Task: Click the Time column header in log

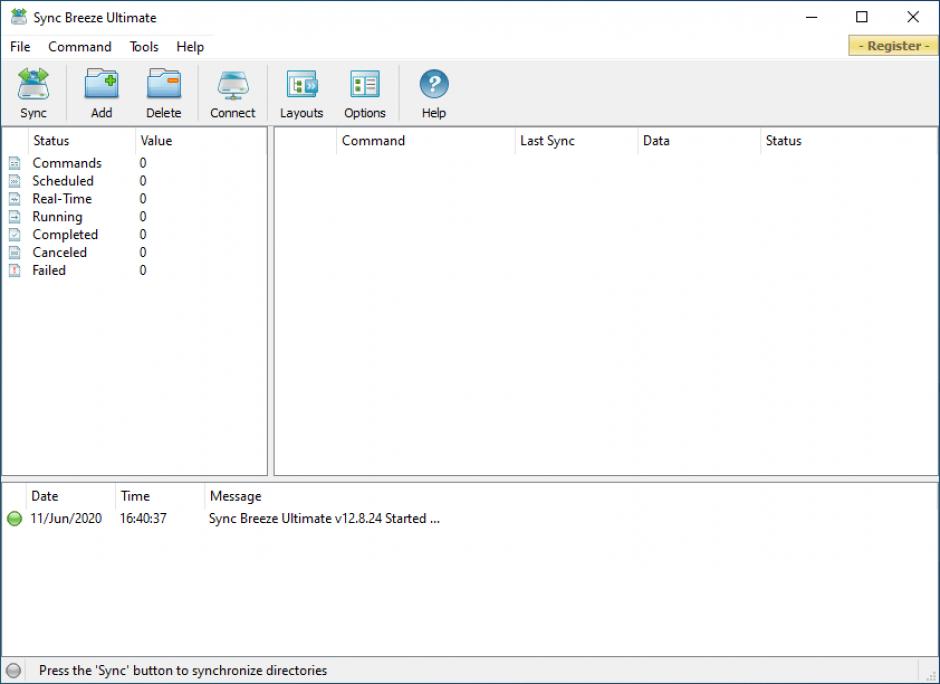Action: pos(160,496)
